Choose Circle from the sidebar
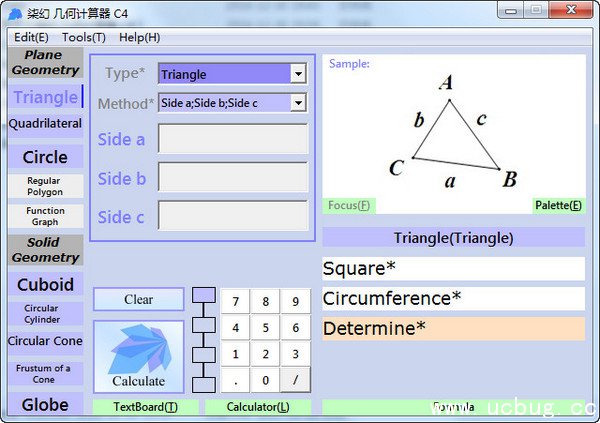Viewport: 600px width, 423px height. pos(46,157)
